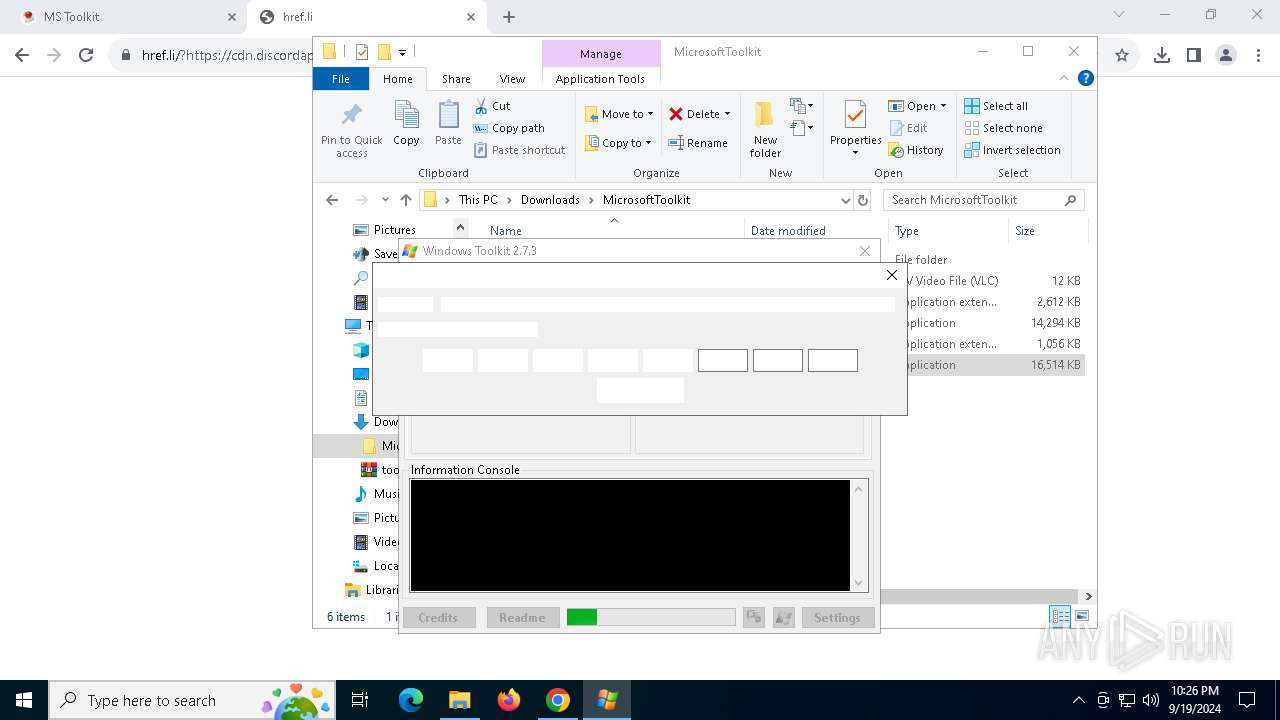Click the Rename ribbon command
Screen dimensions: 1280x720
[698, 143]
